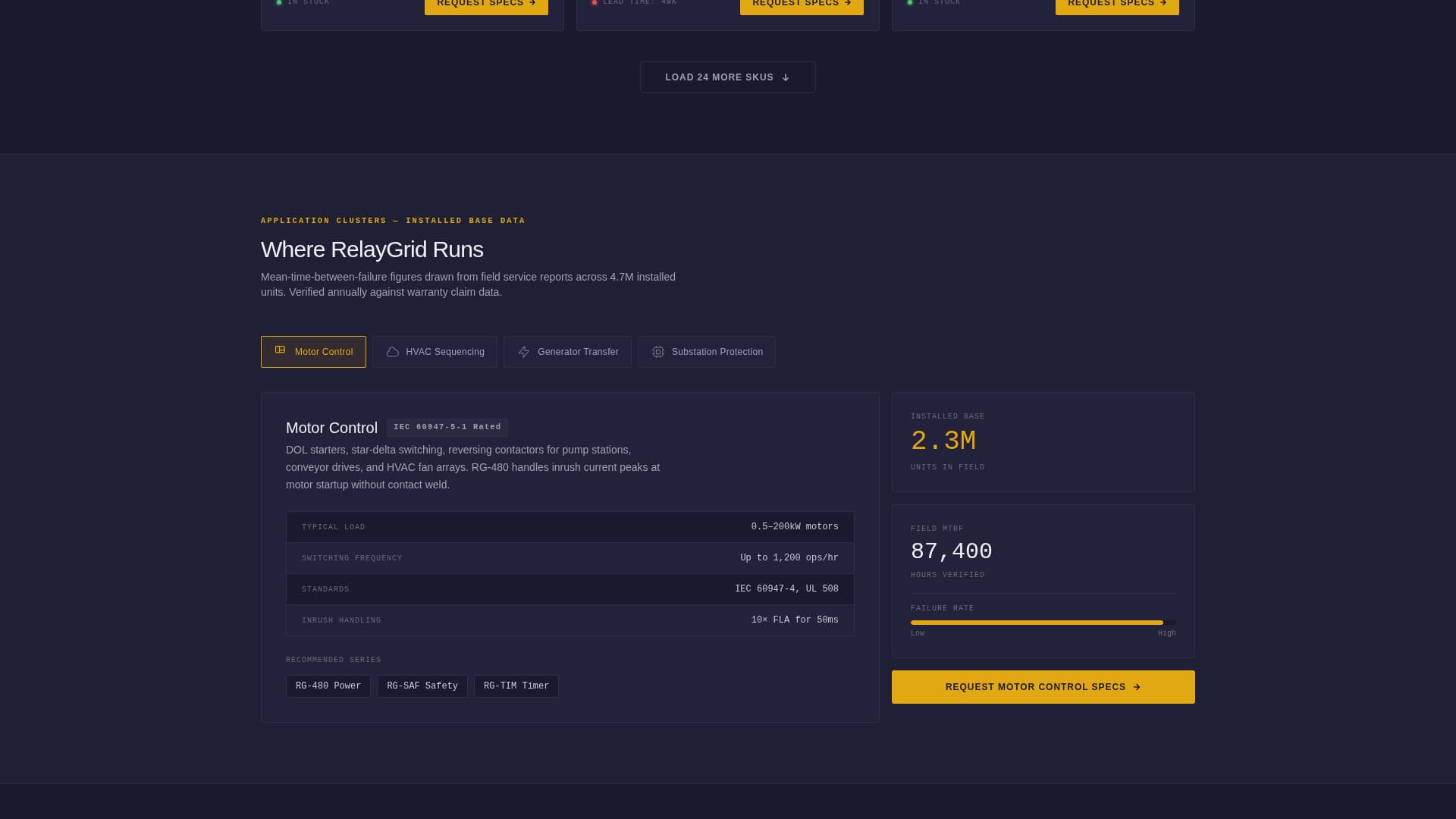The width and height of the screenshot is (1456, 819).
Task: Click the arrow icon on the leftmost Request Specs button
Action: click(532, 3)
